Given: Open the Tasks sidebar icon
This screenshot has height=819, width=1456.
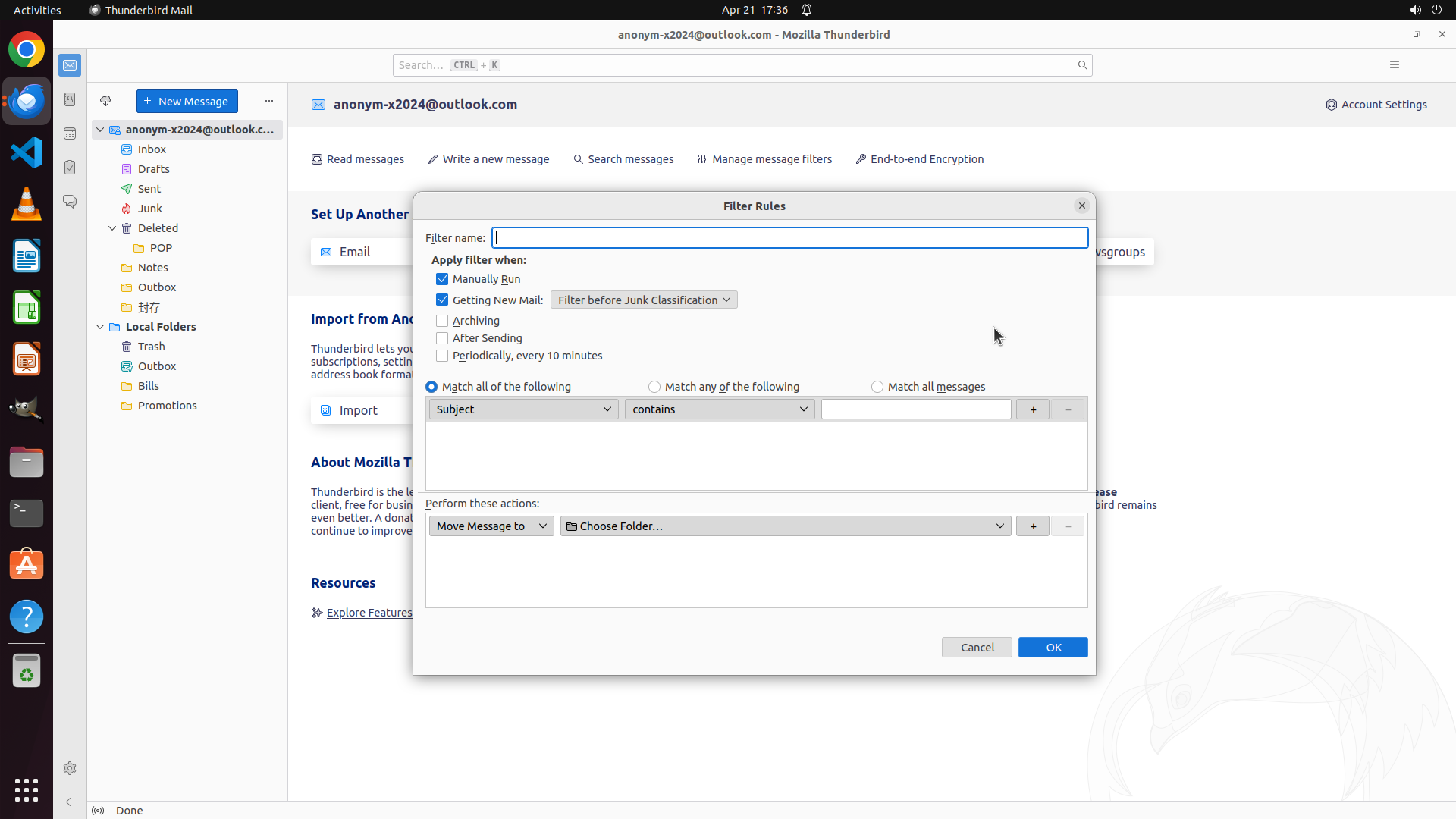Looking at the screenshot, I should (x=70, y=168).
